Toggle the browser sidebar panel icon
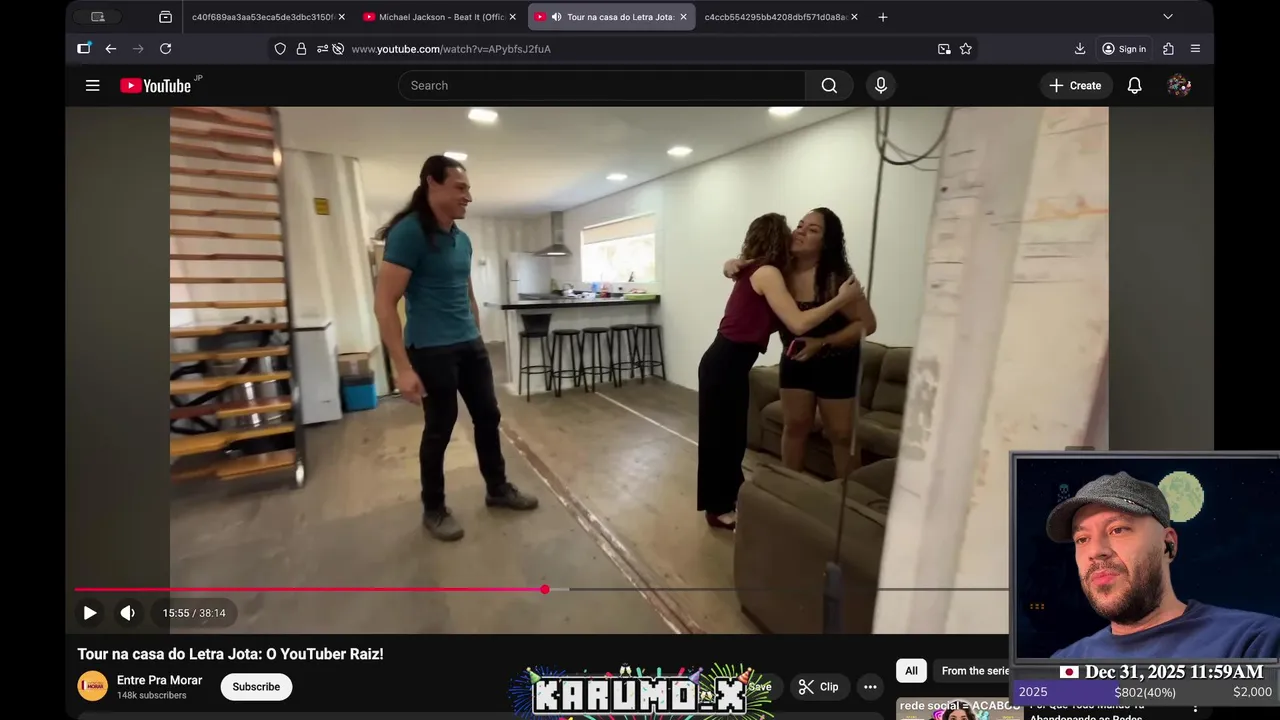1280x720 pixels. coord(84,49)
